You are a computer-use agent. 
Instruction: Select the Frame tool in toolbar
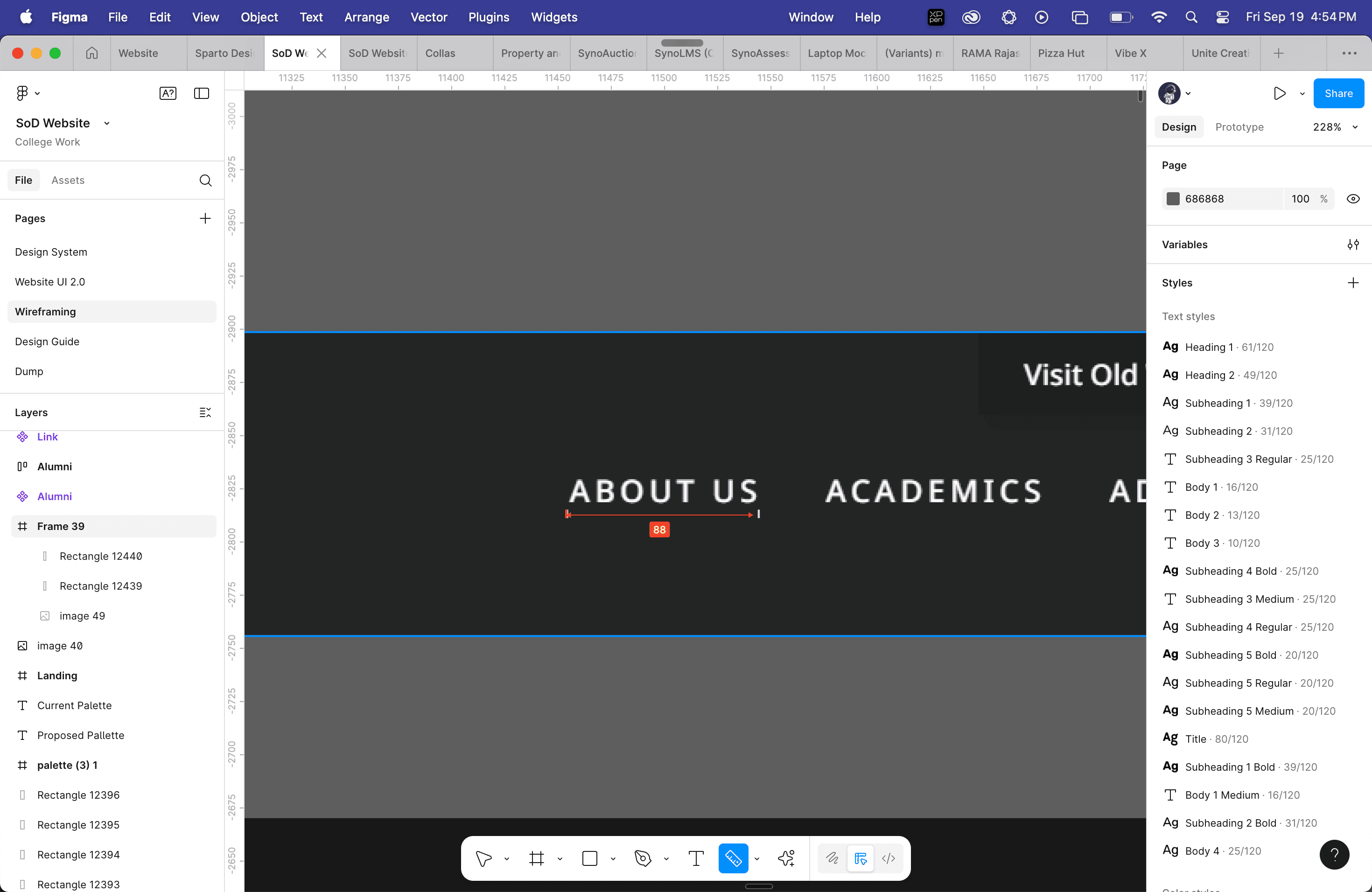537,858
